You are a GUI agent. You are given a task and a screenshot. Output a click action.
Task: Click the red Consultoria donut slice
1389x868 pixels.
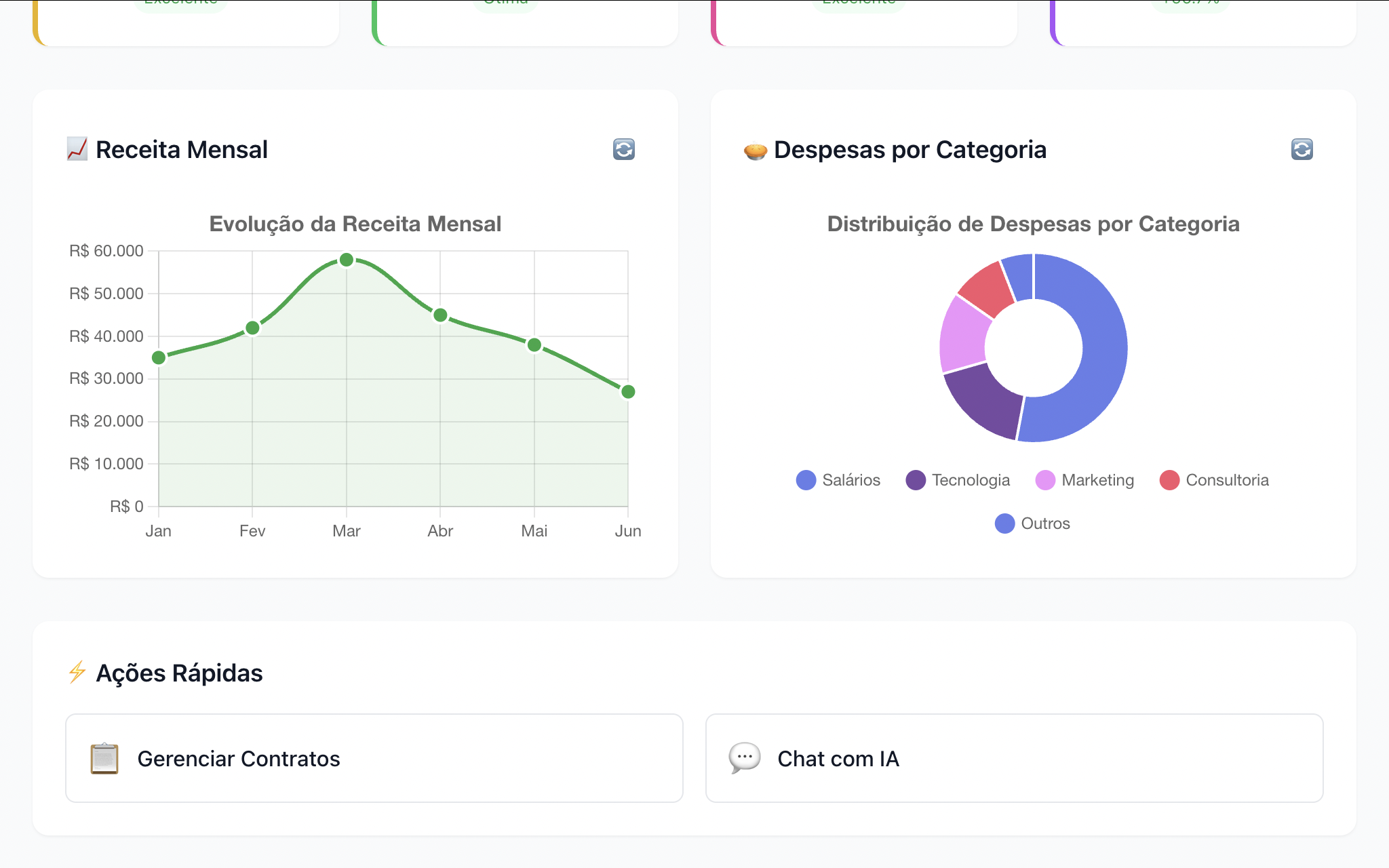[983, 288]
